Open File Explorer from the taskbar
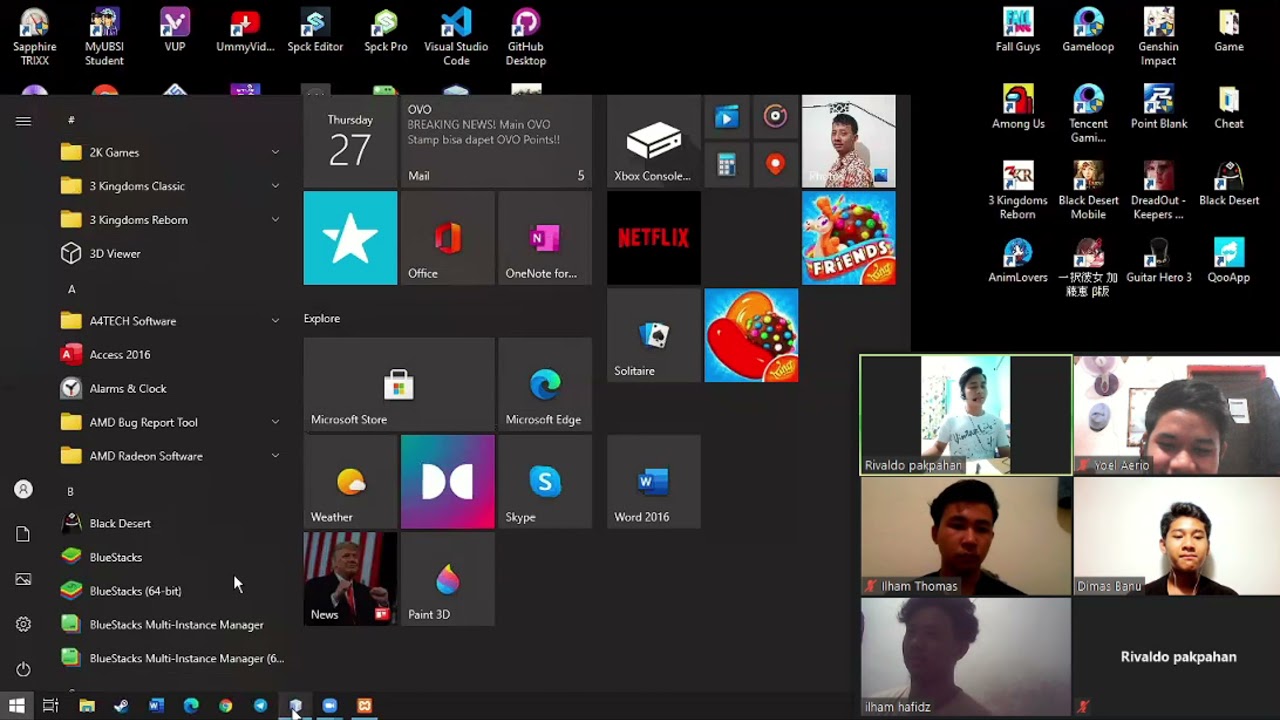 (87, 706)
